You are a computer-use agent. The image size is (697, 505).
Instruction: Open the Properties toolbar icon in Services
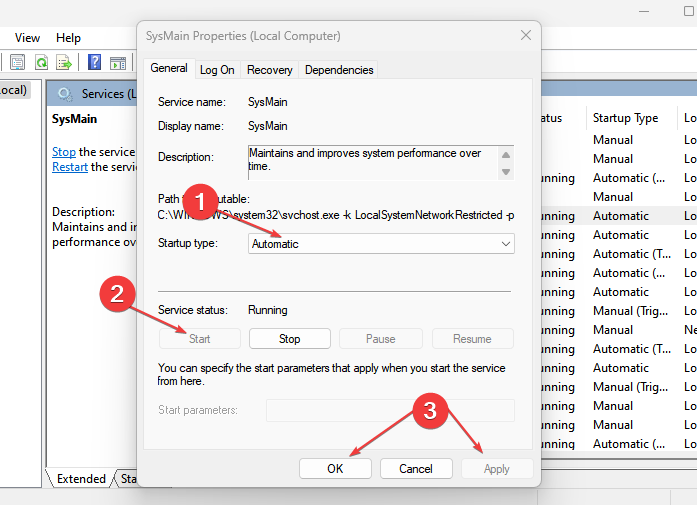click(18, 62)
